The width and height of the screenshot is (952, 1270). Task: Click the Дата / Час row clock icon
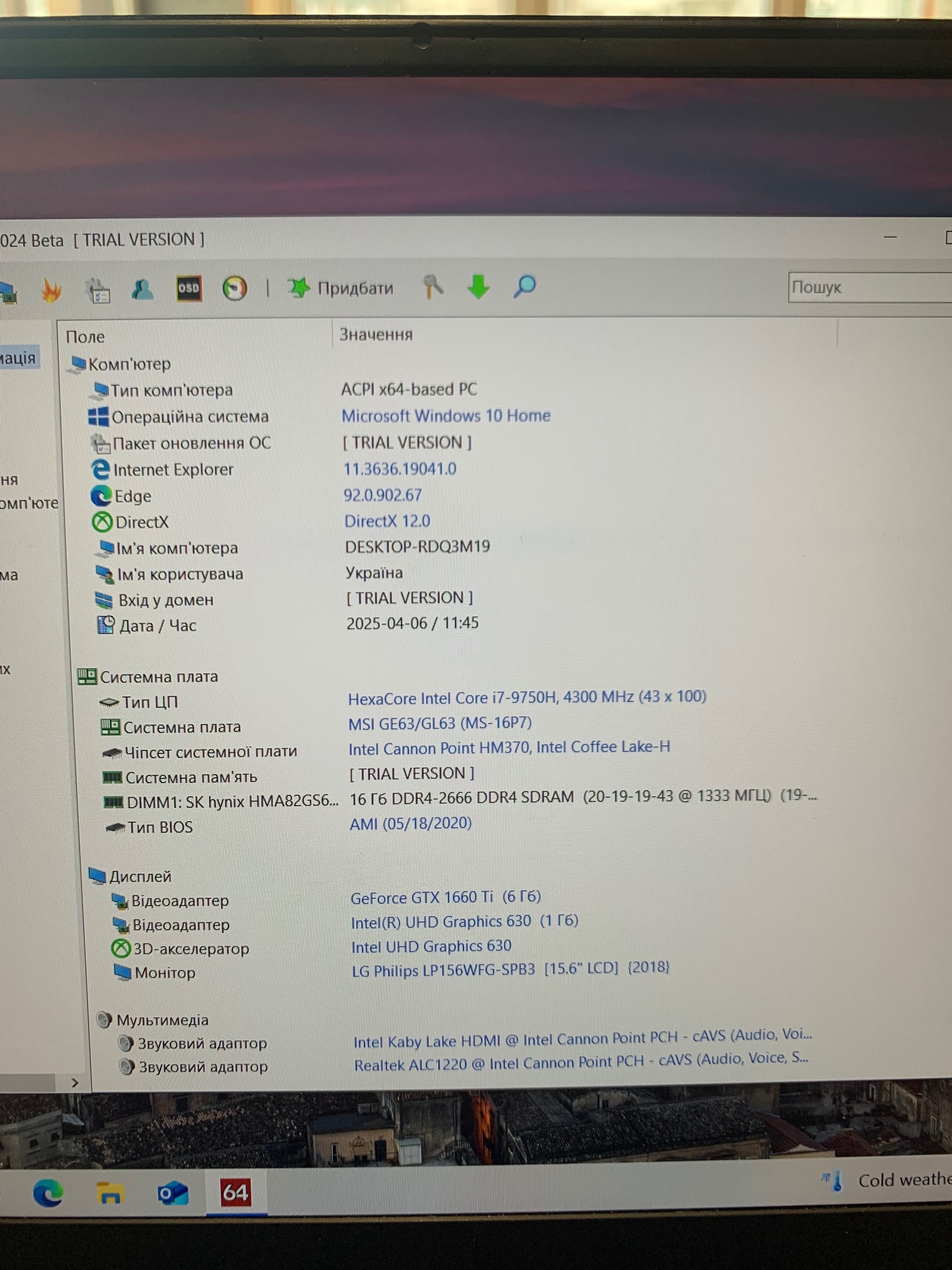point(106,625)
